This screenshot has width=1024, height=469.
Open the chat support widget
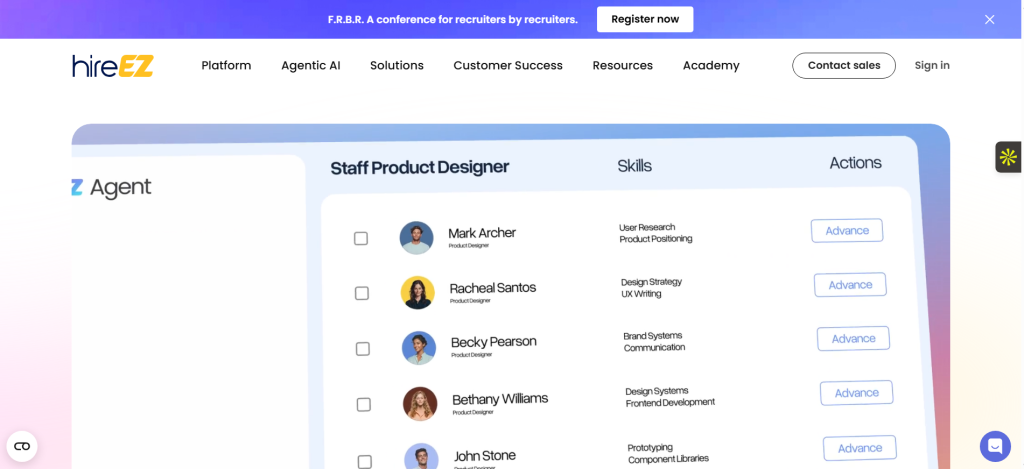[x=995, y=446]
